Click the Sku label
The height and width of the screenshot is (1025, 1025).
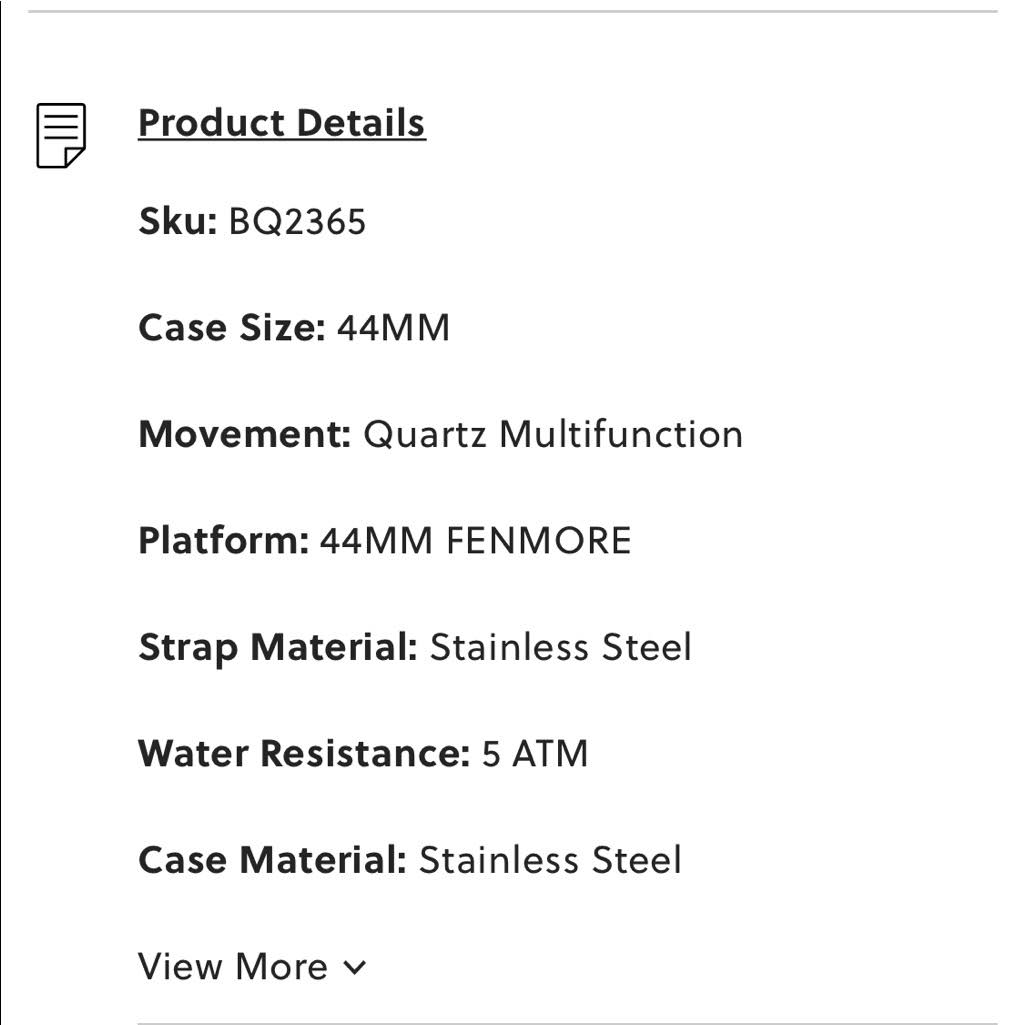(x=177, y=221)
